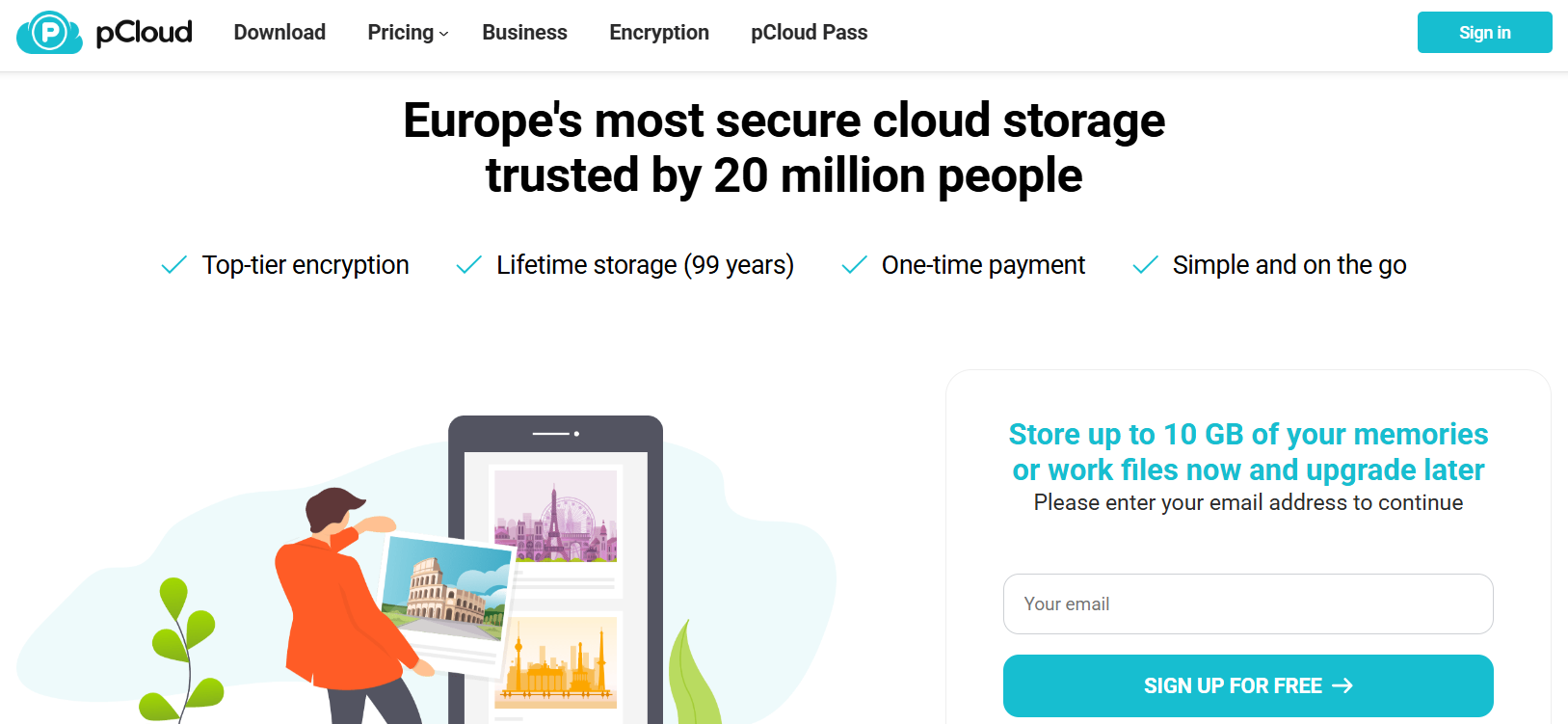Viewport: 1568px width, 724px height.
Task: Open the Download page
Action: [279, 33]
